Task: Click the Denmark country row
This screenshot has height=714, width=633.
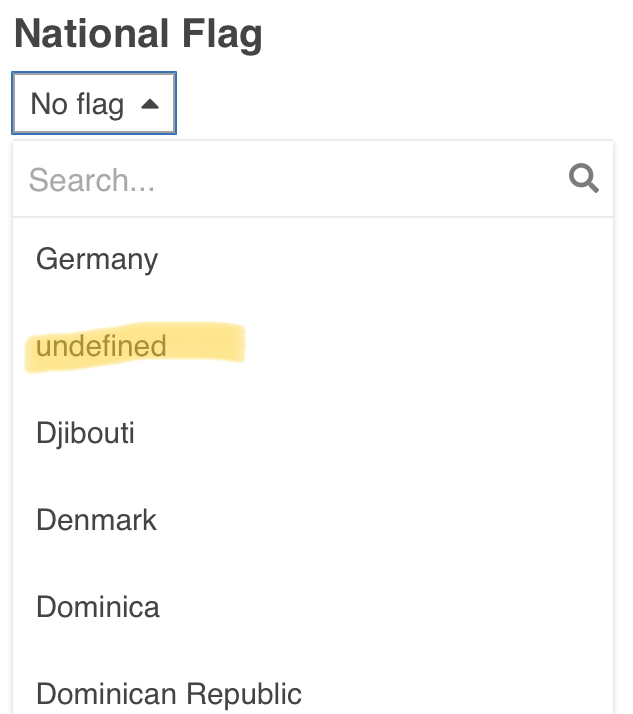Action: 313,520
